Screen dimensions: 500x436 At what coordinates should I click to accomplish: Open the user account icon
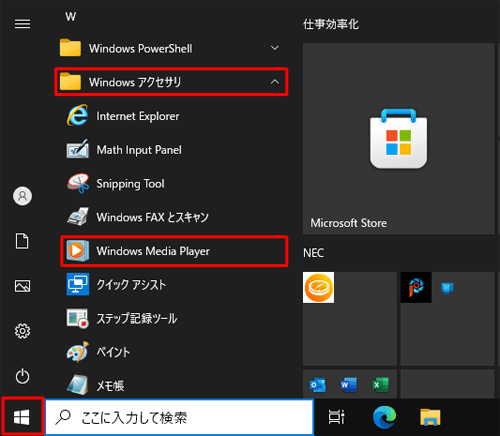pos(22,196)
